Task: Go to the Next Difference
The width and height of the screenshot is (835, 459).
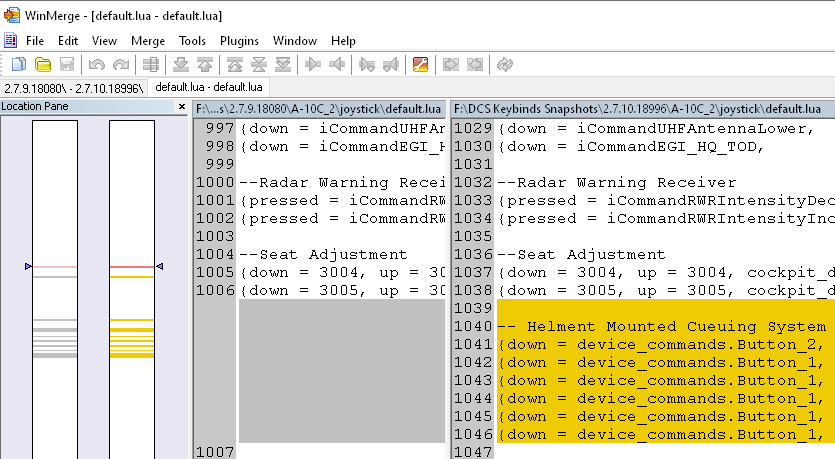Action: coord(181,65)
